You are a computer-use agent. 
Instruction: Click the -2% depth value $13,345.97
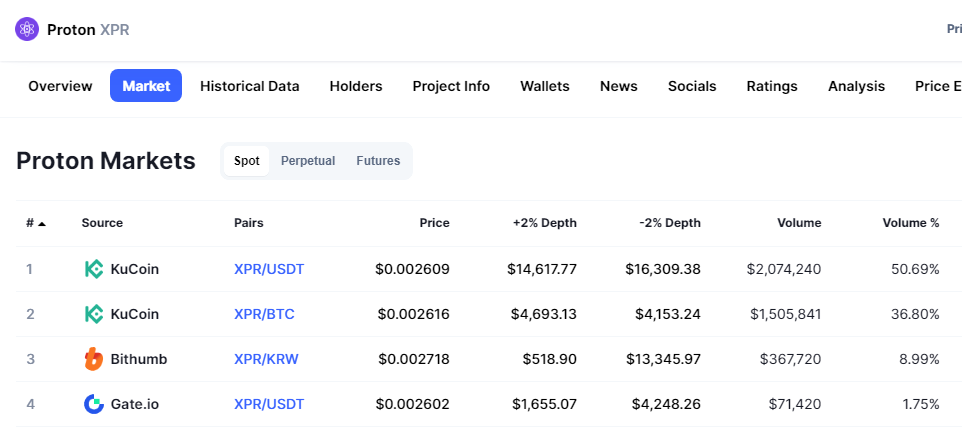[663, 359]
